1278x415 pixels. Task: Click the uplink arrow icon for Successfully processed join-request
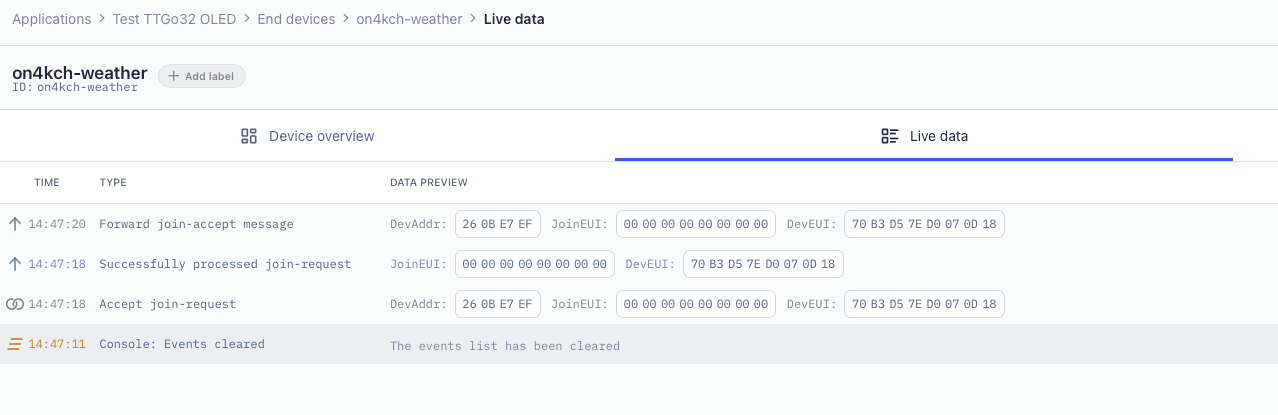click(15, 264)
